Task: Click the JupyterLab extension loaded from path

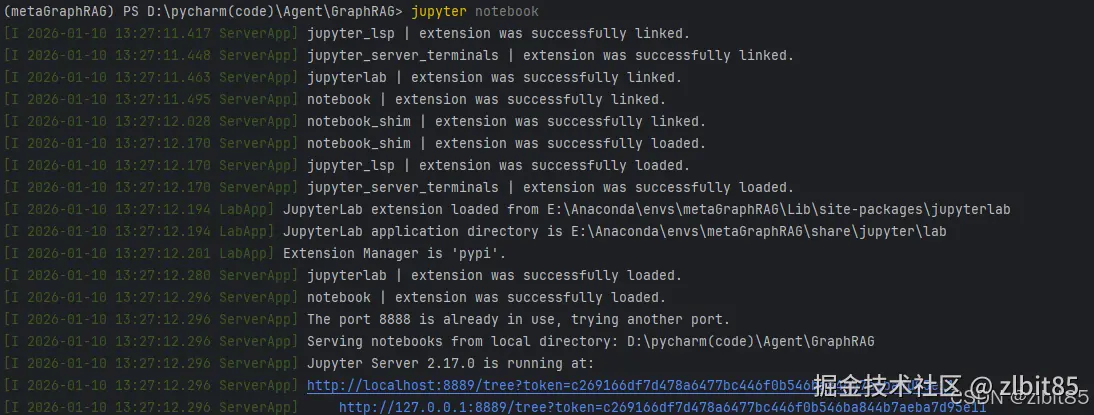Action: (646, 209)
